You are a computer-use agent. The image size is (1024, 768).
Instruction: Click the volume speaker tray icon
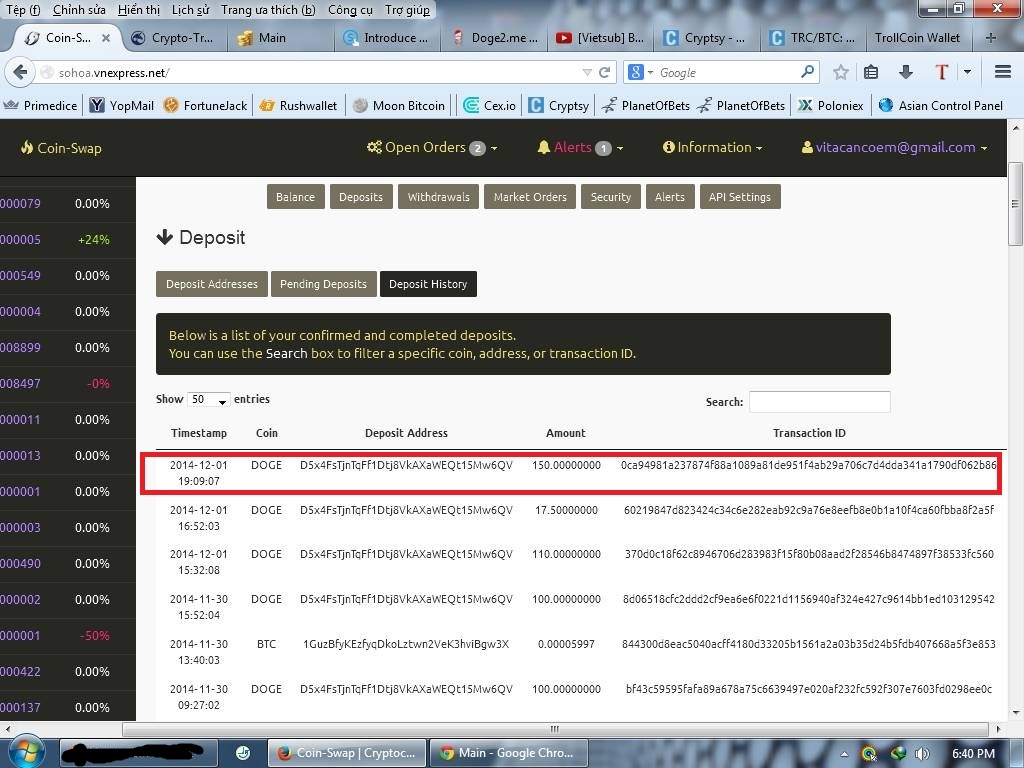(x=921, y=754)
